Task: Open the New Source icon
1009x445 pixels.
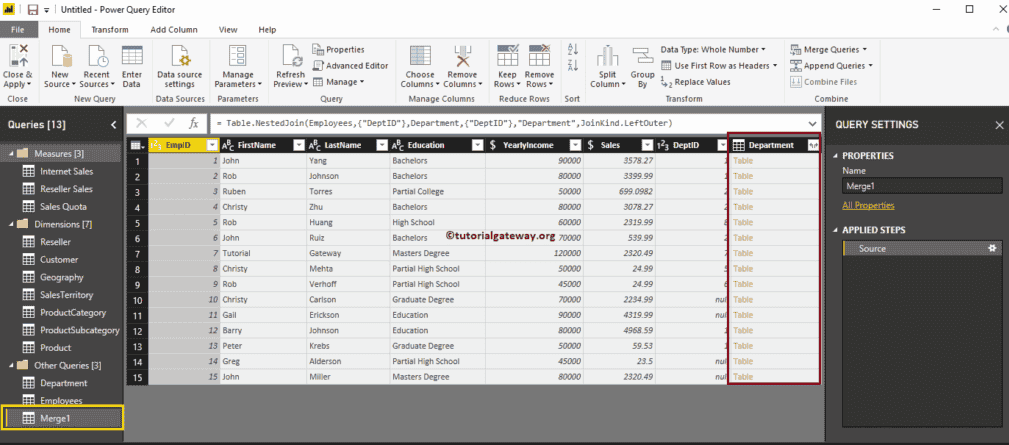Action: (61, 57)
